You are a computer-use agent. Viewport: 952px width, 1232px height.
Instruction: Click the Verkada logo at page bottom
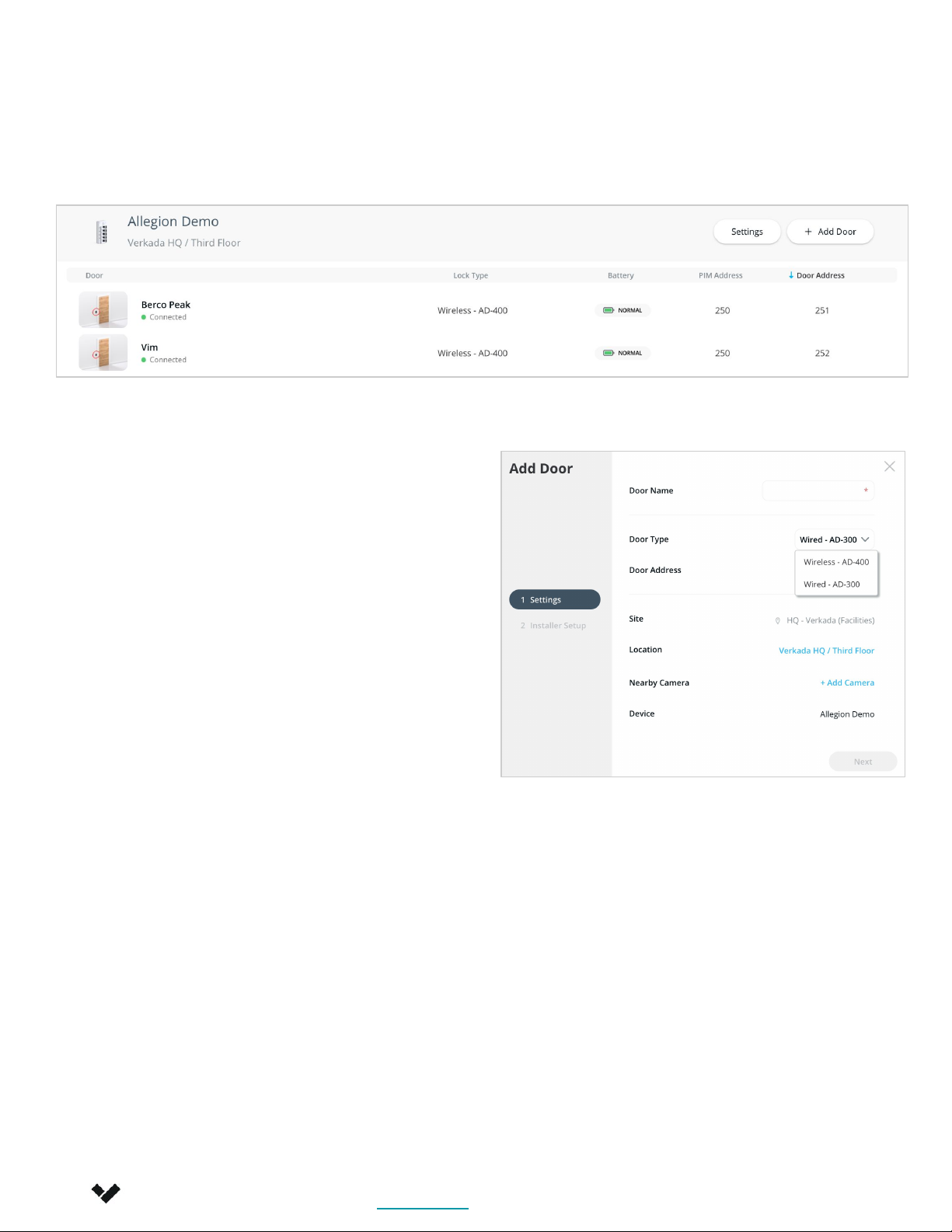coord(106,1193)
